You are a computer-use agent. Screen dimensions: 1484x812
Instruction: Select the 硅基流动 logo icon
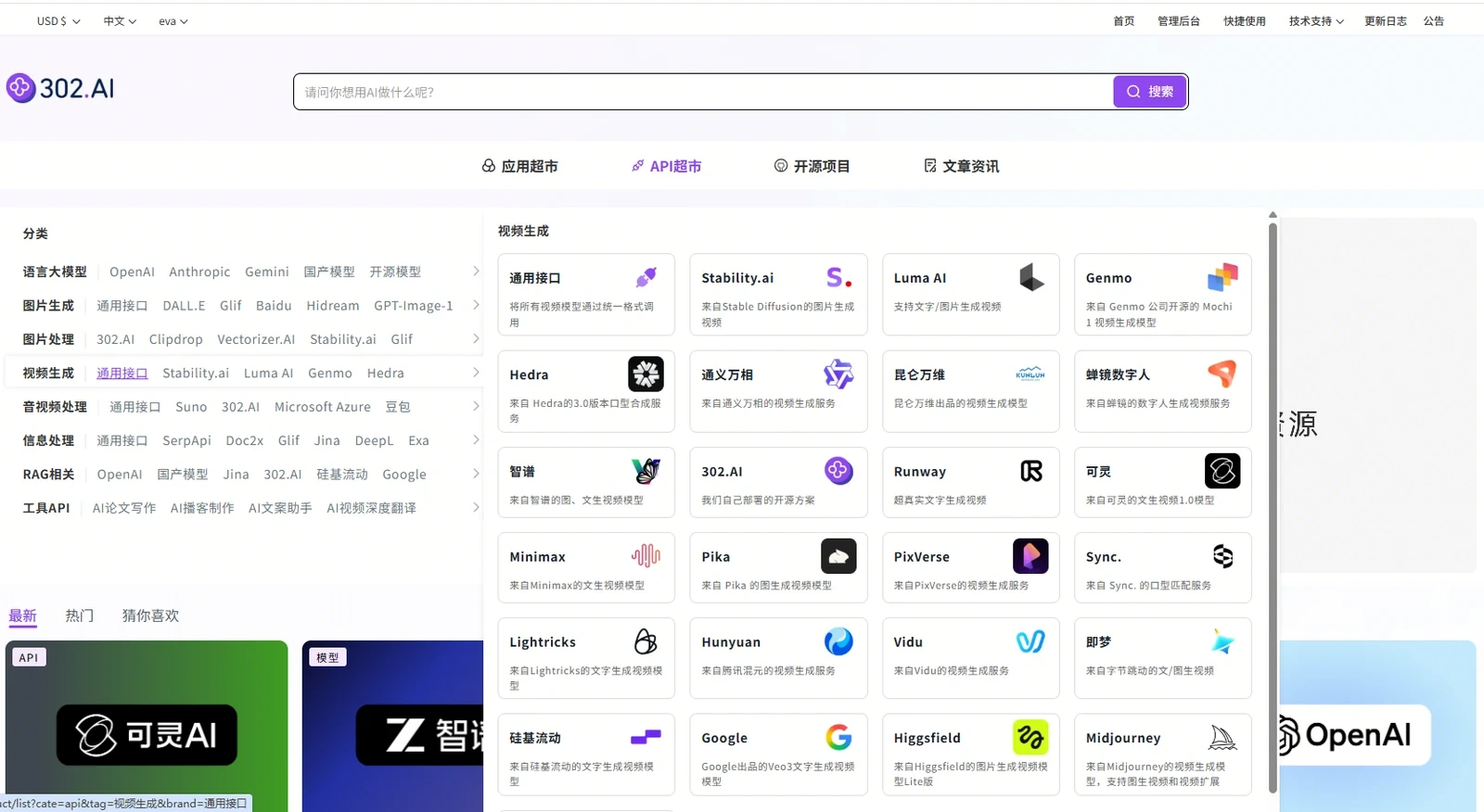point(646,738)
